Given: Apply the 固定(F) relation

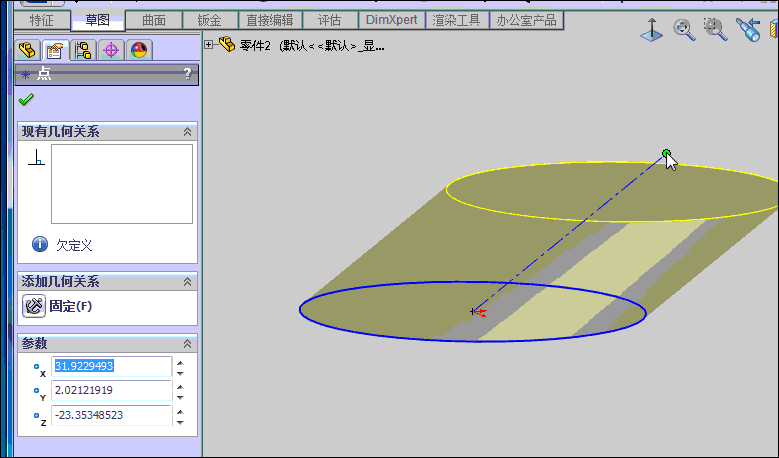Looking at the screenshot, I should click(x=58, y=306).
